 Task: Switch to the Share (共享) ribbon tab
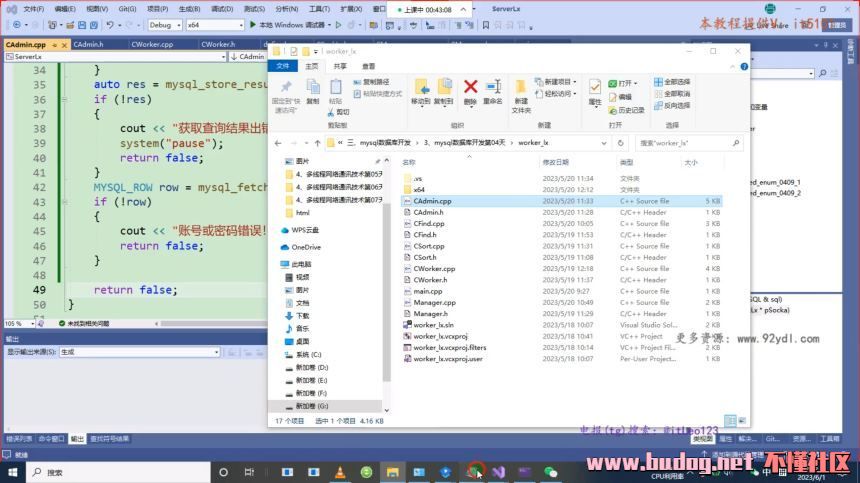tap(340, 66)
